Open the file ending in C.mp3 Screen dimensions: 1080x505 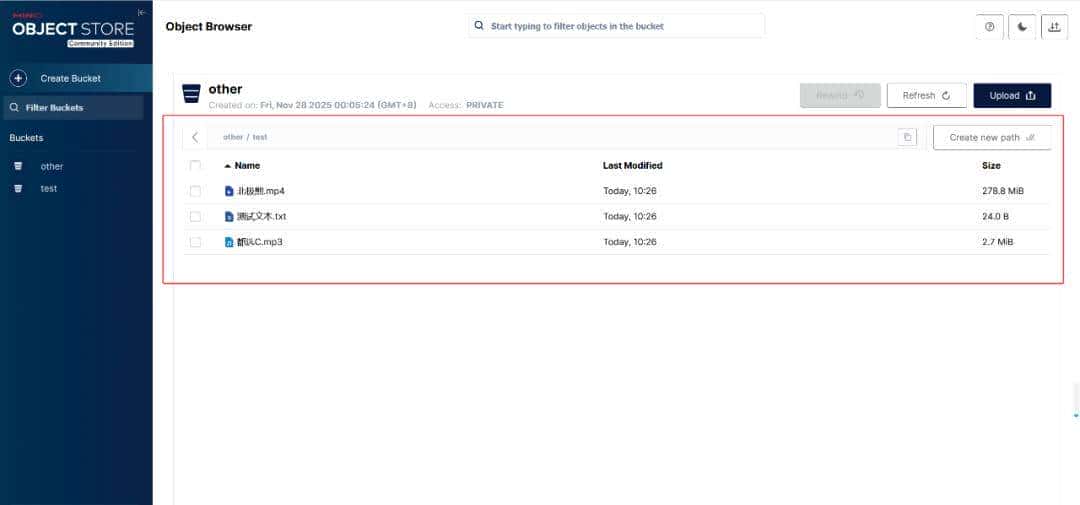(259, 242)
